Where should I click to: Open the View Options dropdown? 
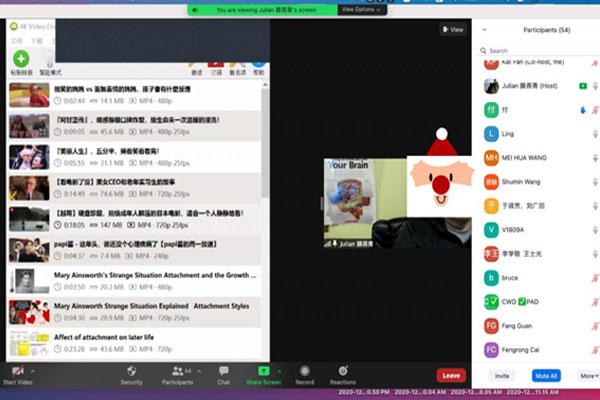(362, 10)
